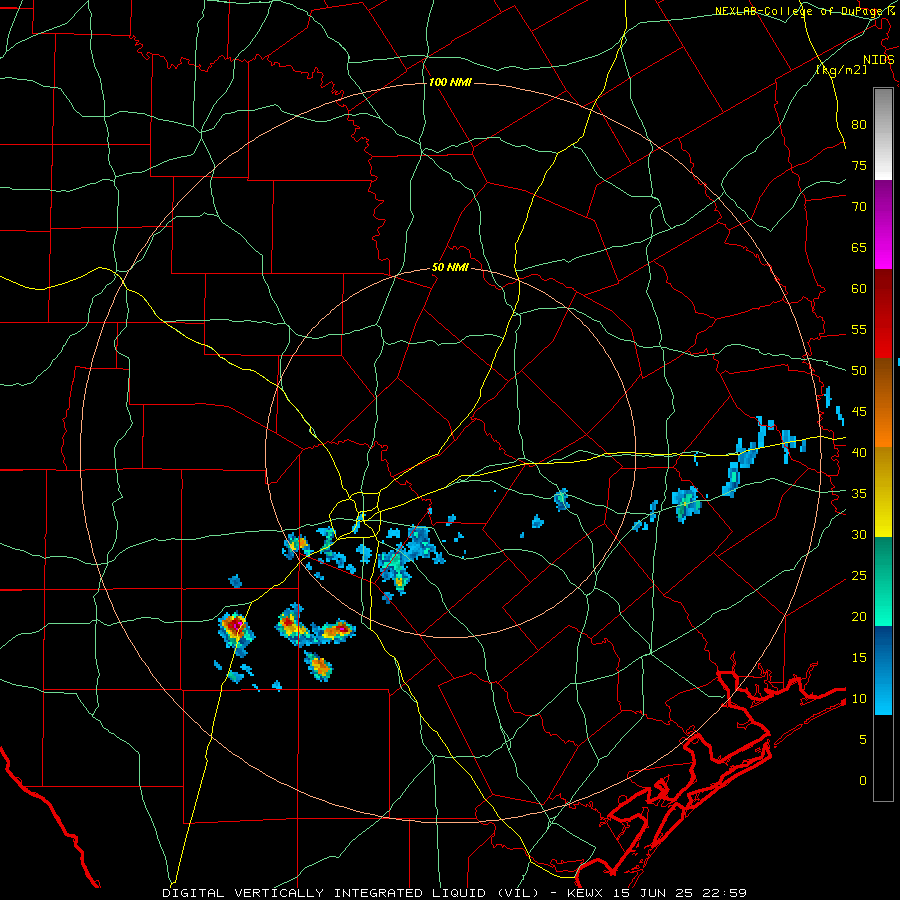Click the "50 NMI" range ring label
This screenshot has height=900, width=900.
(x=450, y=267)
